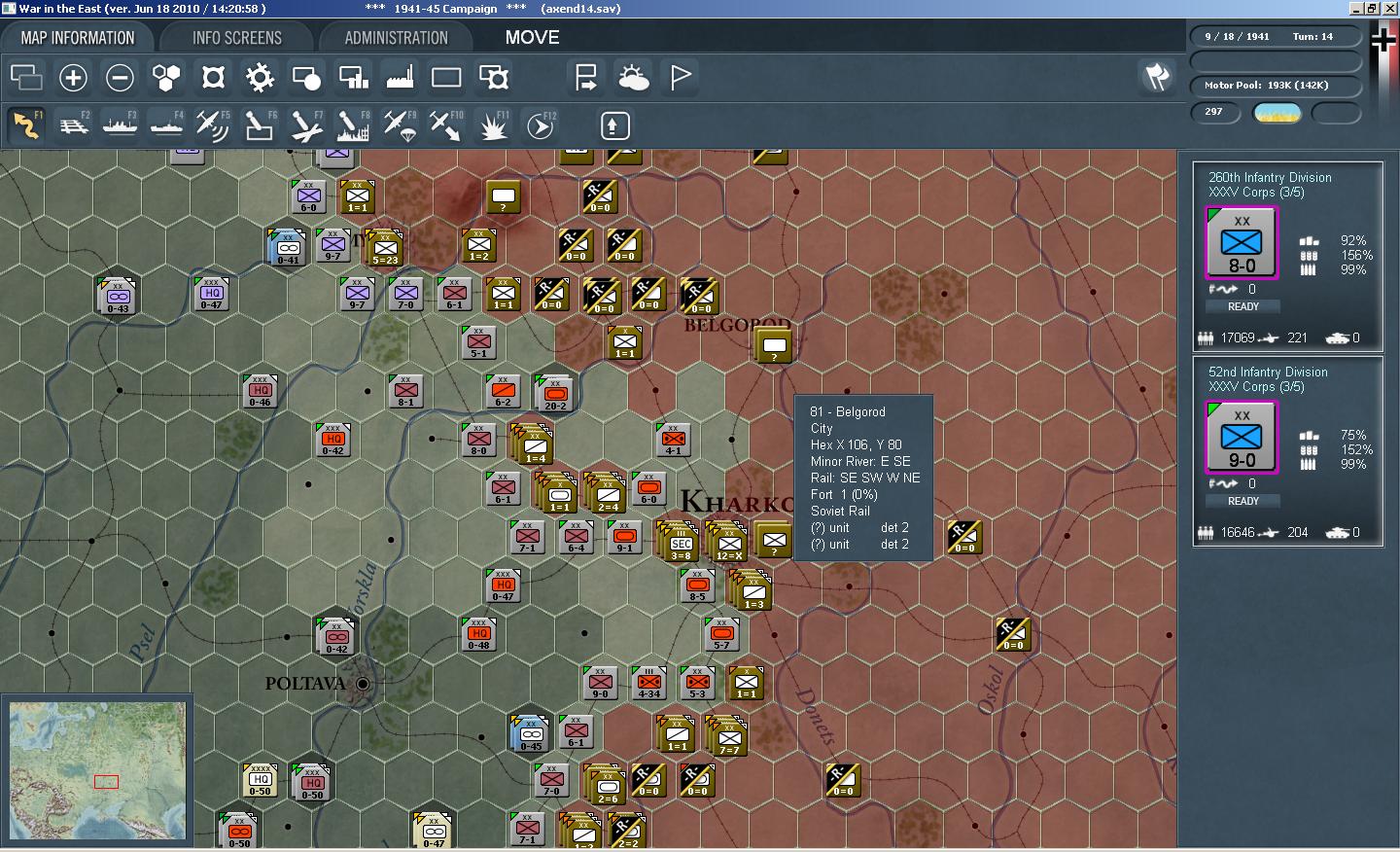Switch to the Map Information tab
Viewport: 1400px width, 852px height.
pos(78,38)
